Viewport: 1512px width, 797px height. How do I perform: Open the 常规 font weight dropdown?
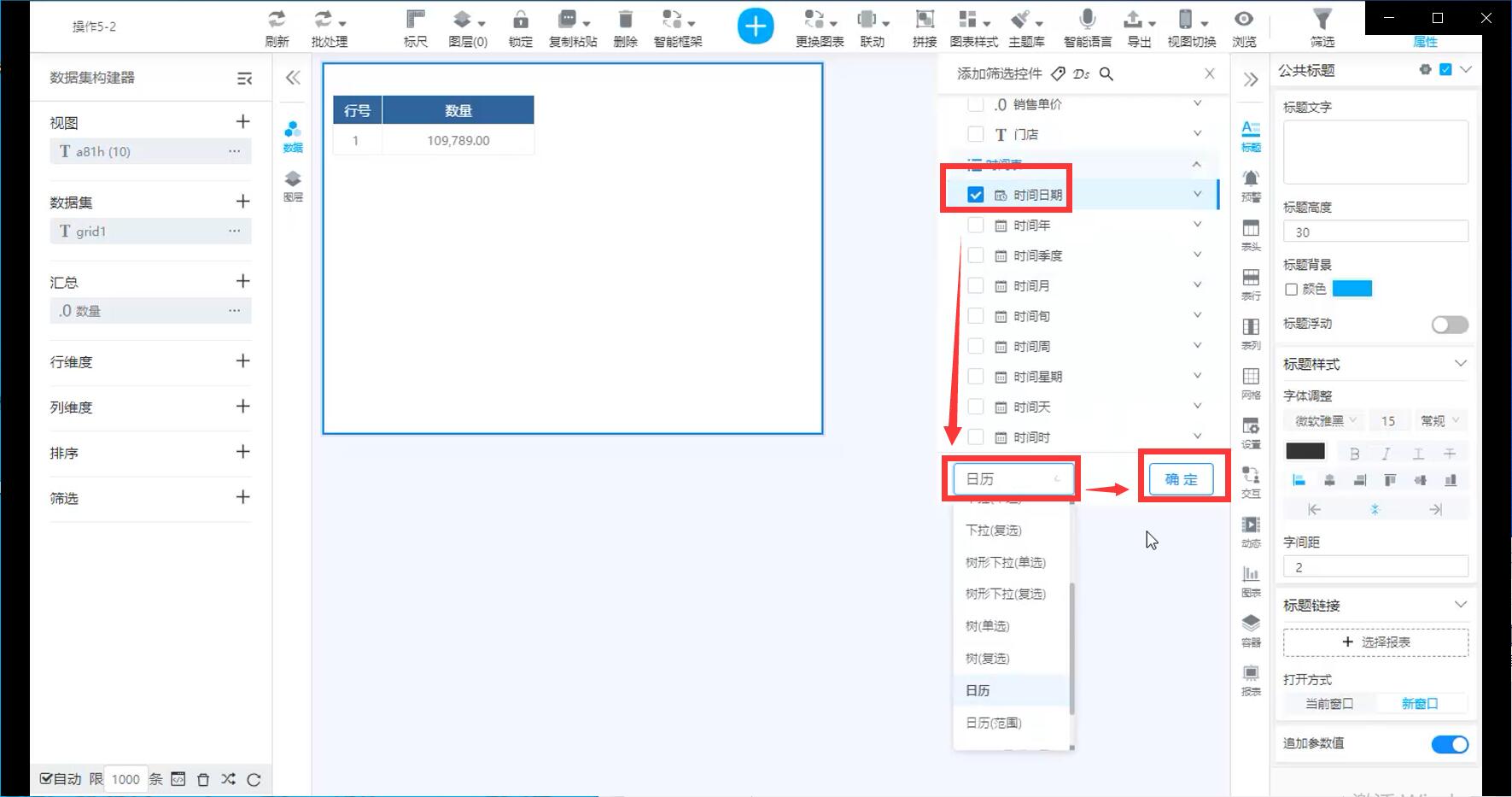pos(1439,420)
